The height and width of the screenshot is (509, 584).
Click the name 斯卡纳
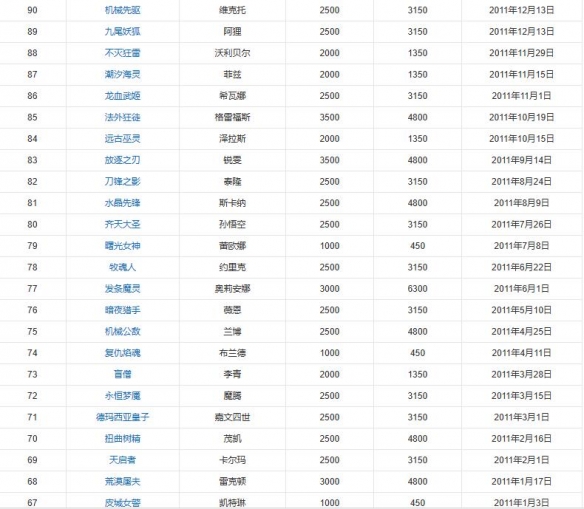(232, 203)
